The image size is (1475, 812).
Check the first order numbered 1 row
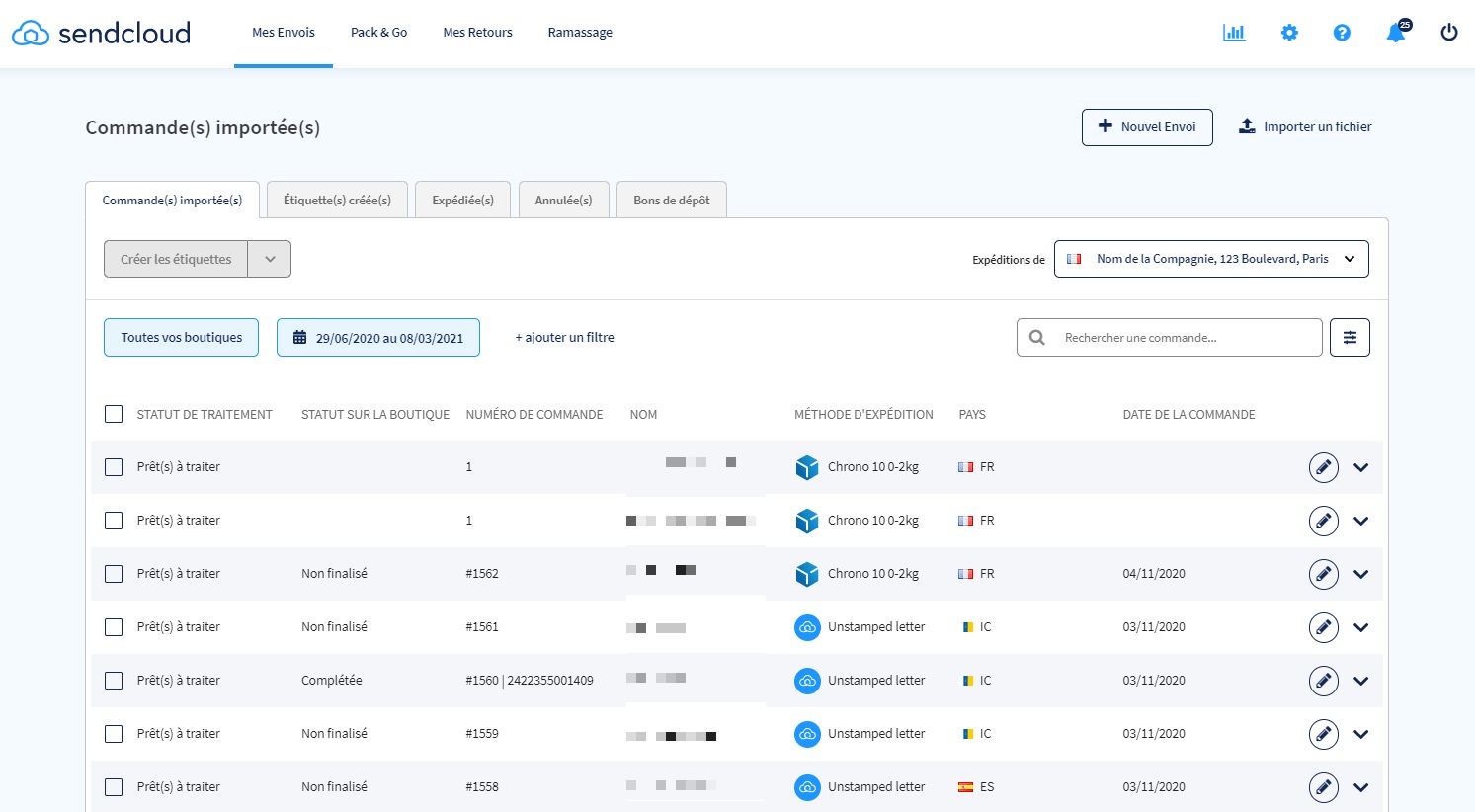[114, 467]
